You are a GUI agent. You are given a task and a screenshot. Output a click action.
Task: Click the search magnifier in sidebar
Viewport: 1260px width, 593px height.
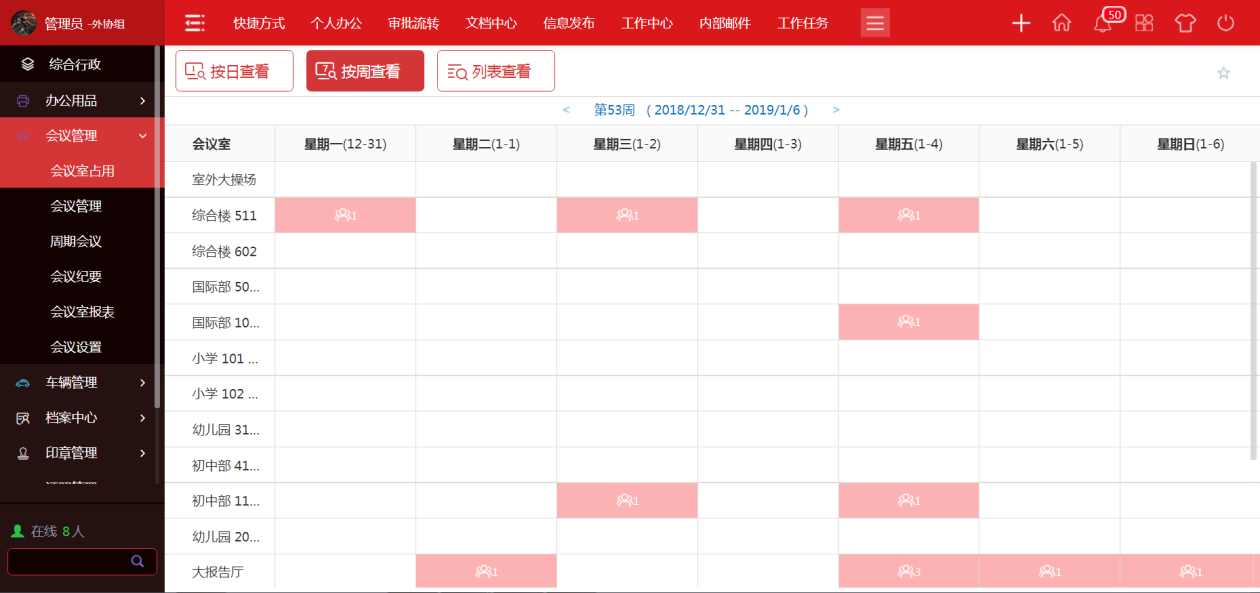(138, 562)
